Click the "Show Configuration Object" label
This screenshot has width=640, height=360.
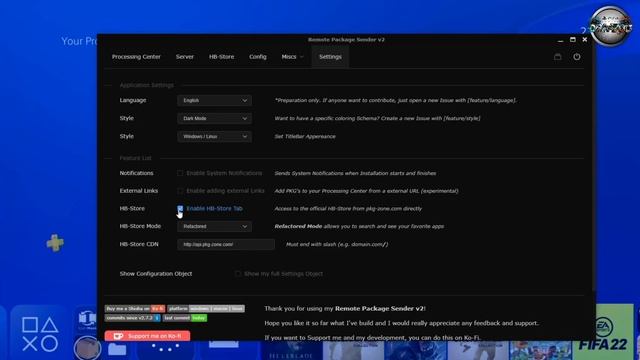156,273
